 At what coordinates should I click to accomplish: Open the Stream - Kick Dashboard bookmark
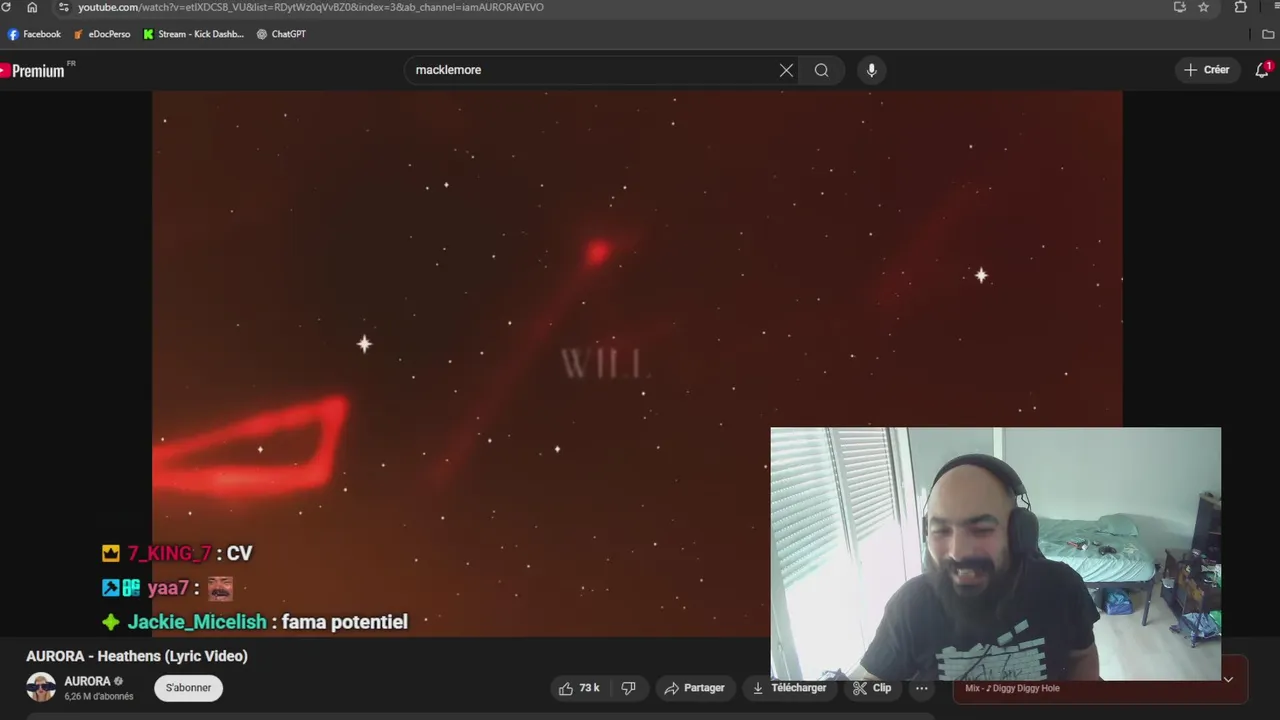point(194,34)
